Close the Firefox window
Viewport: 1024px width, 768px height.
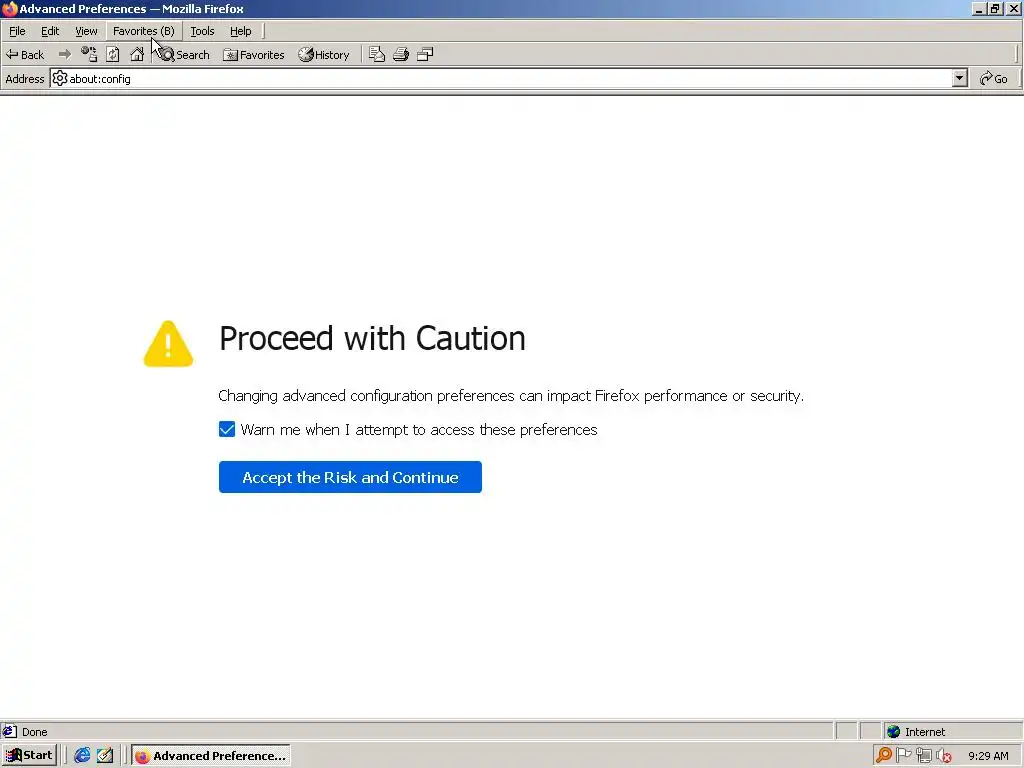coord(1013,9)
